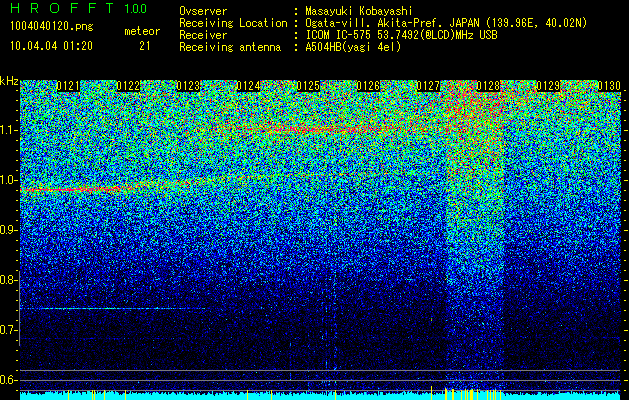Click the 'meteor' label
This screenshot has height=400, width=629.
pyautogui.click(x=142, y=31)
